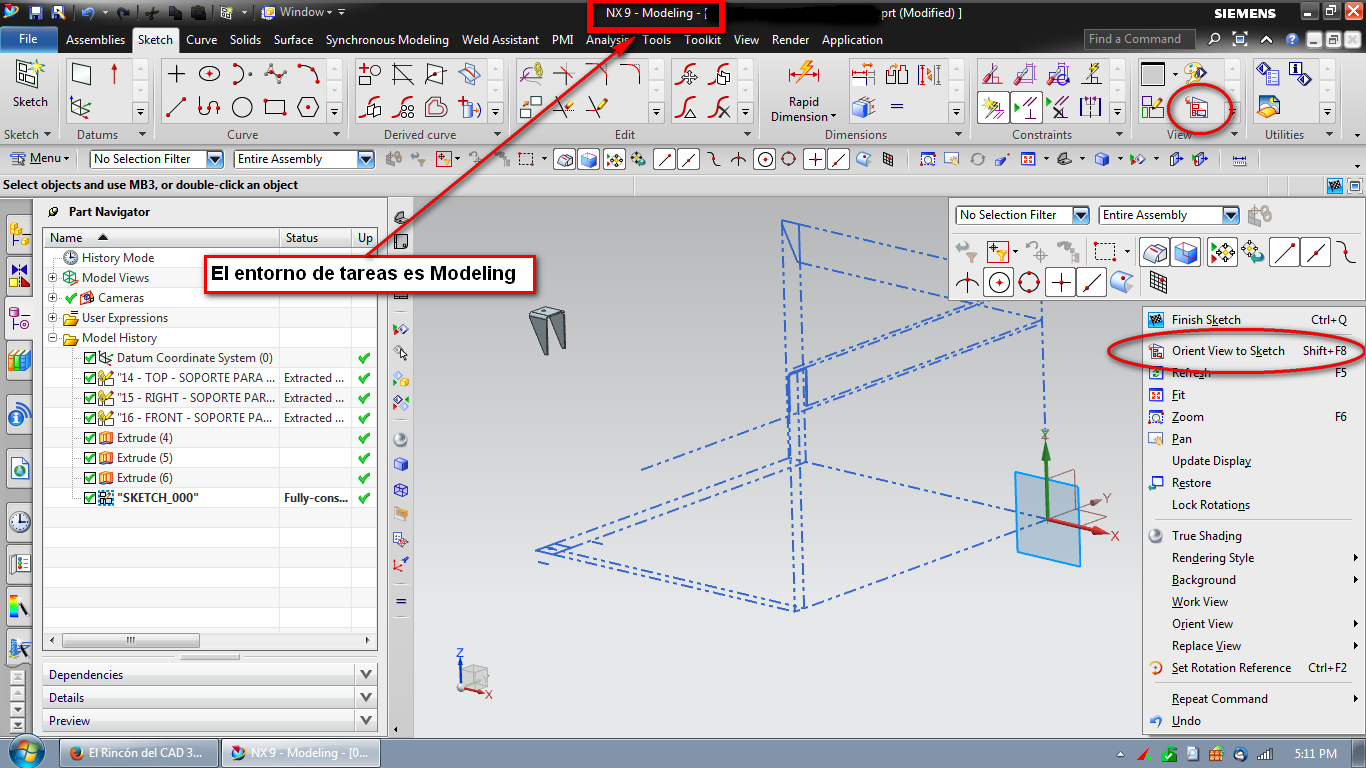1366x768 pixels.
Task: Open the Assembly Navigator sidebar tab
Action: pyautogui.click(x=19, y=233)
